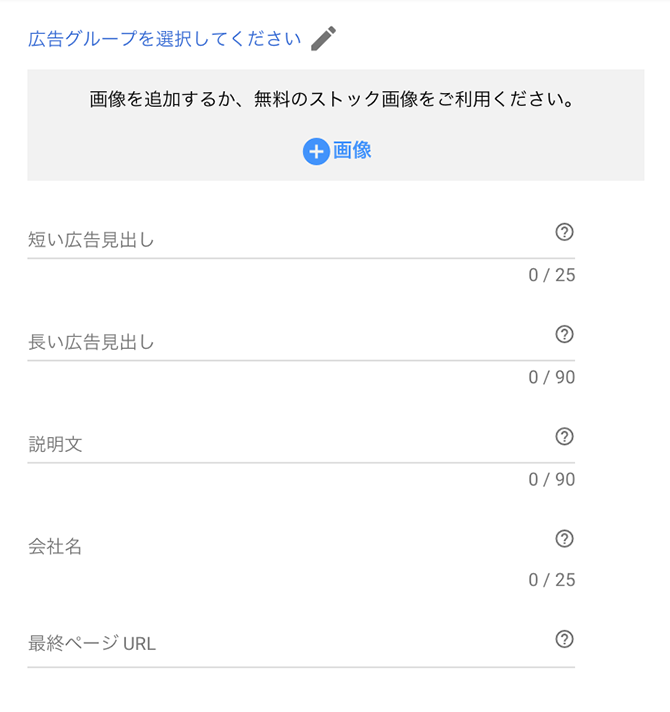
Task: Click the blue 画像 add label
Action: pyautogui.click(x=352, y=150)
